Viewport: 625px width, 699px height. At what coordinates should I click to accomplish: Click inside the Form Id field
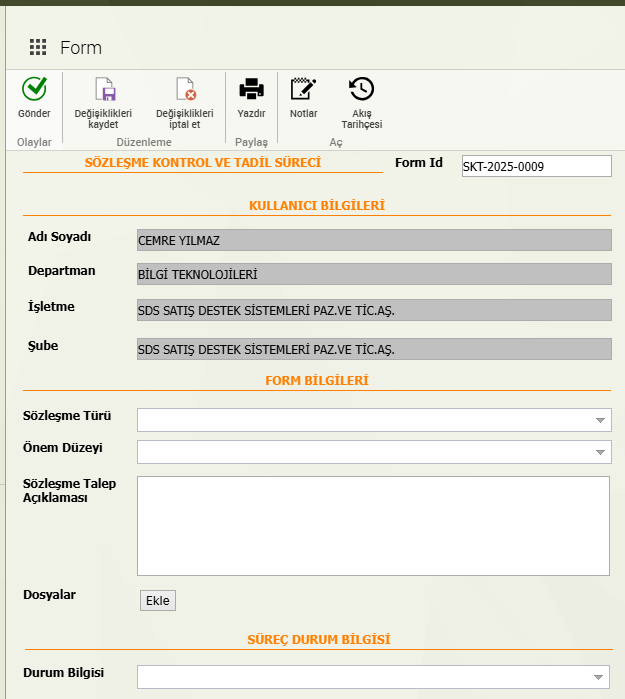(x=535, y=167)
